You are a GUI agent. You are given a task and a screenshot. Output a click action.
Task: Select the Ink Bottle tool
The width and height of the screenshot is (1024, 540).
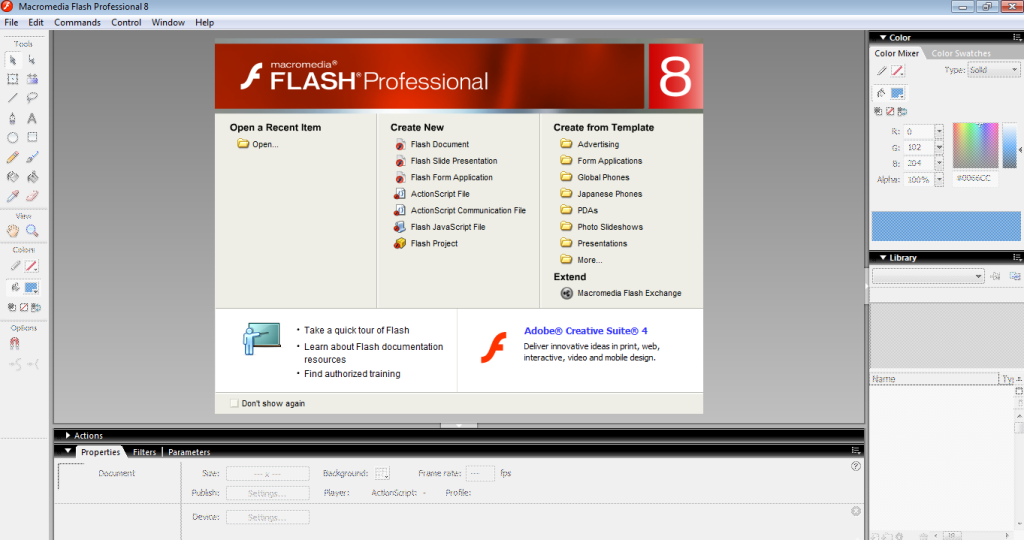(x=12, y=177)
